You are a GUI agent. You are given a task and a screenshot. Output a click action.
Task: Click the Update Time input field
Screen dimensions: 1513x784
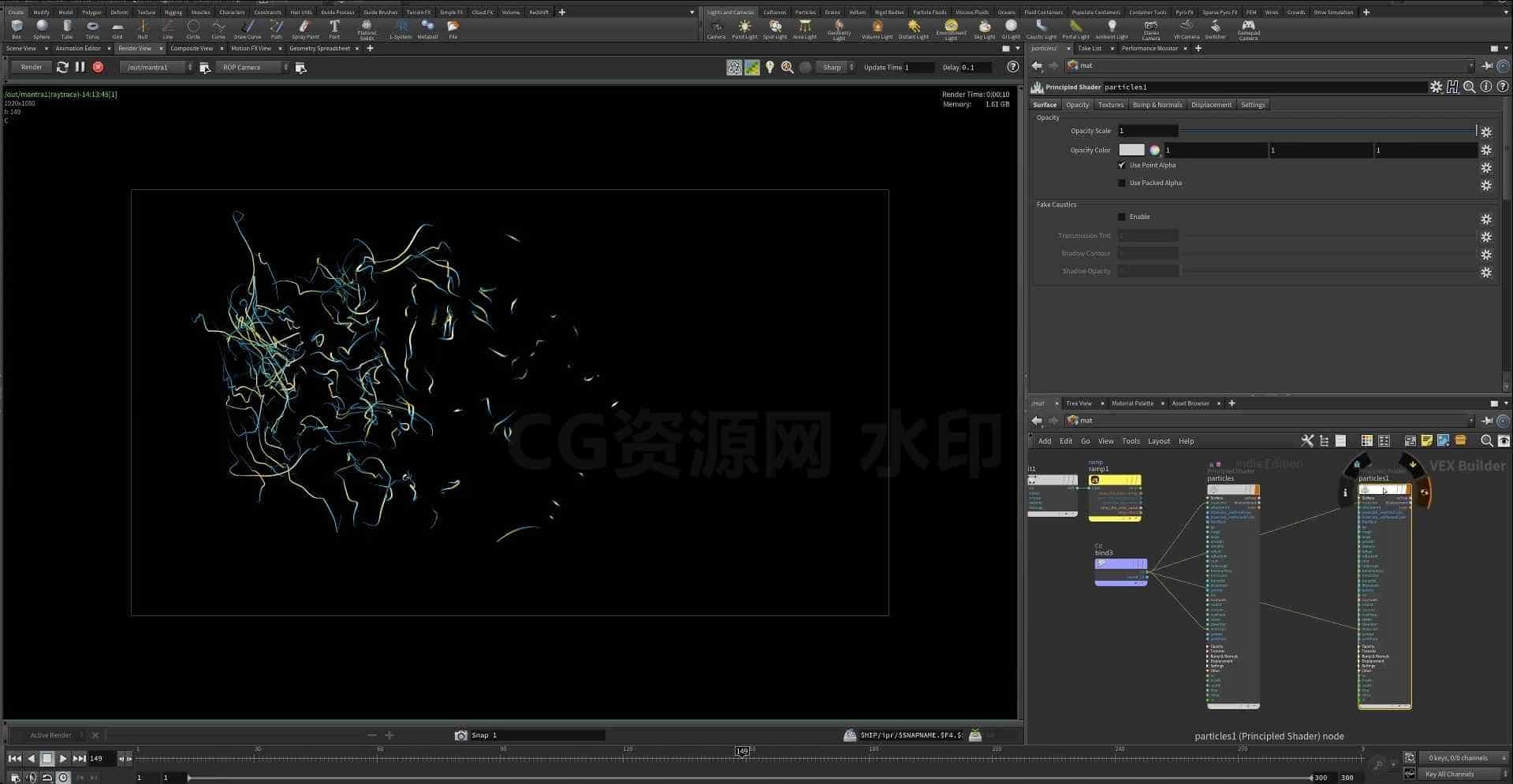point(919,68)
